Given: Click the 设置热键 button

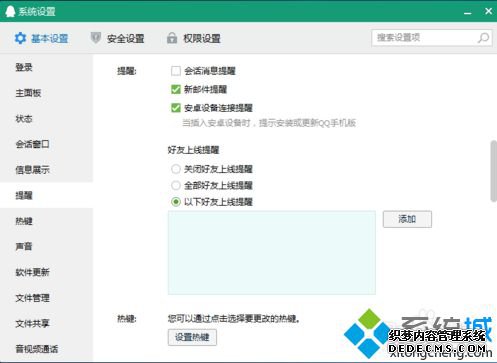Looking at the screenshot, I should pos(192,337).
